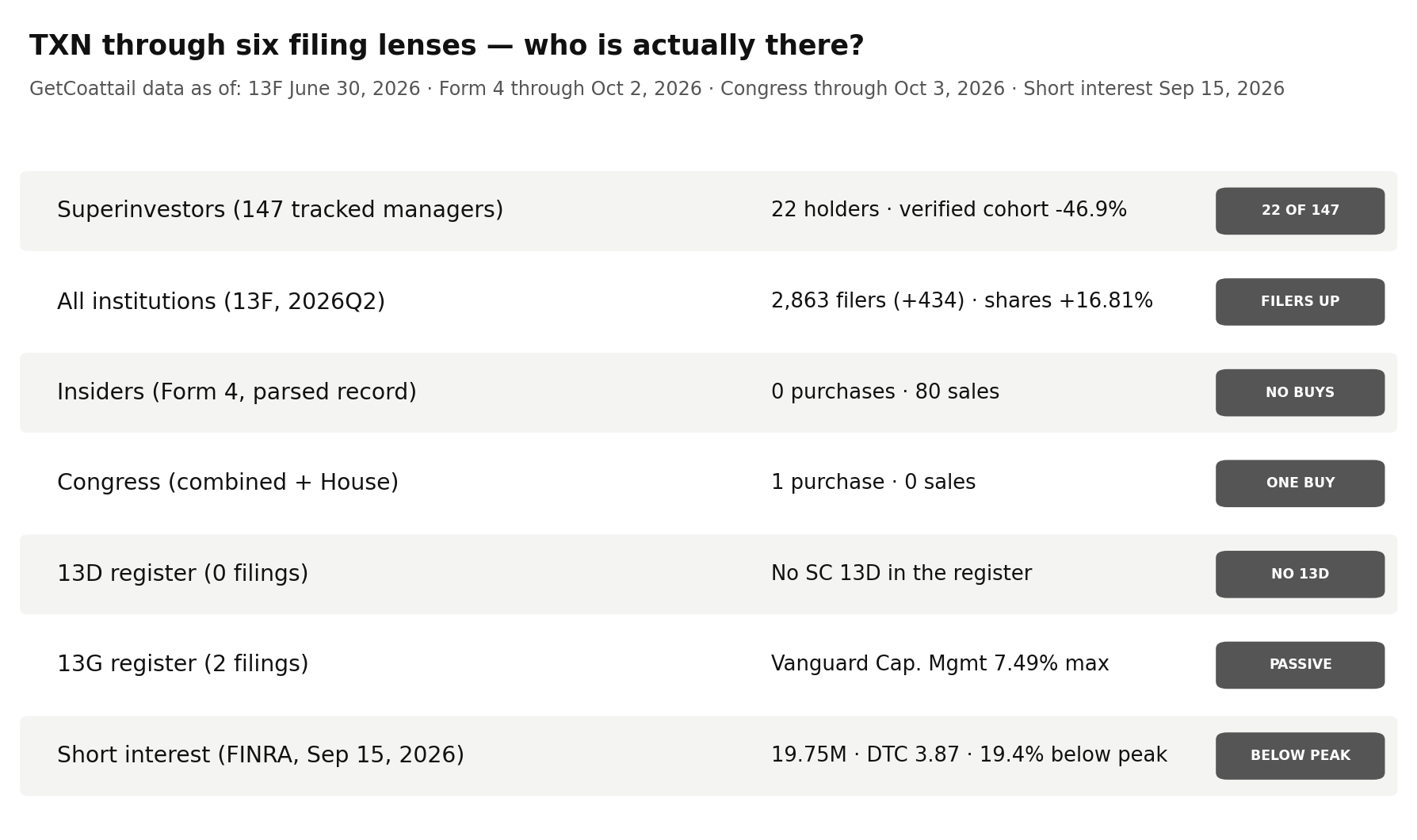Select the Short interest FINRA row label

pyautogui.click(x=261, y=755)
